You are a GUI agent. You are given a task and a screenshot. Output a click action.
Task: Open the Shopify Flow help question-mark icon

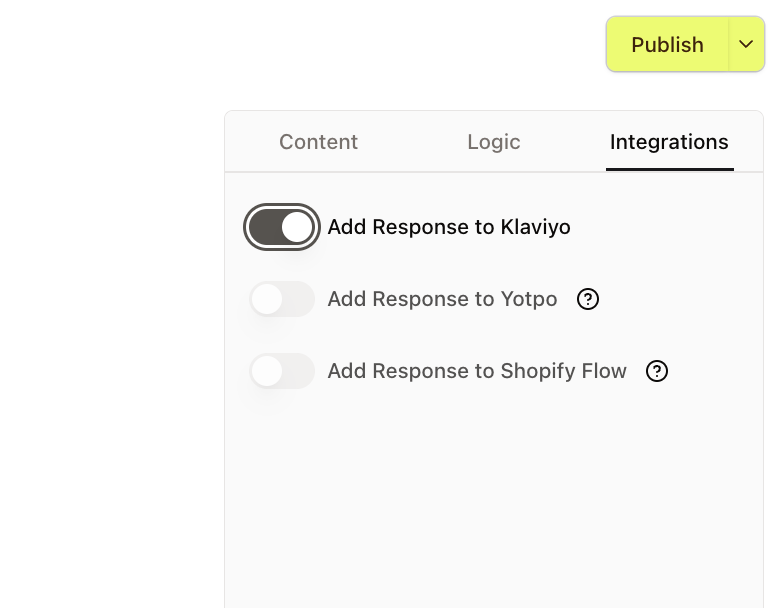click(x=656, y=371)
